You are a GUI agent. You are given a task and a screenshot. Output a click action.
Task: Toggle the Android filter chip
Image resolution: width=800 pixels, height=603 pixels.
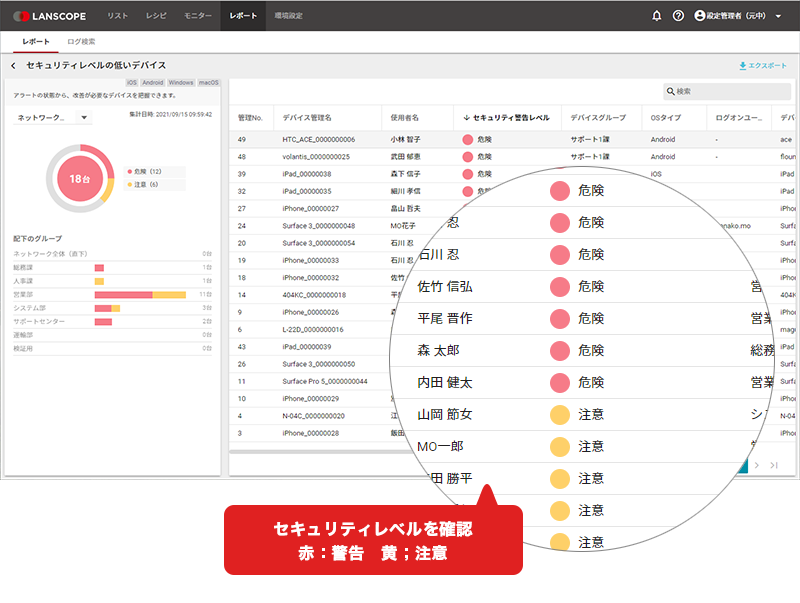(x=152, y=83)
